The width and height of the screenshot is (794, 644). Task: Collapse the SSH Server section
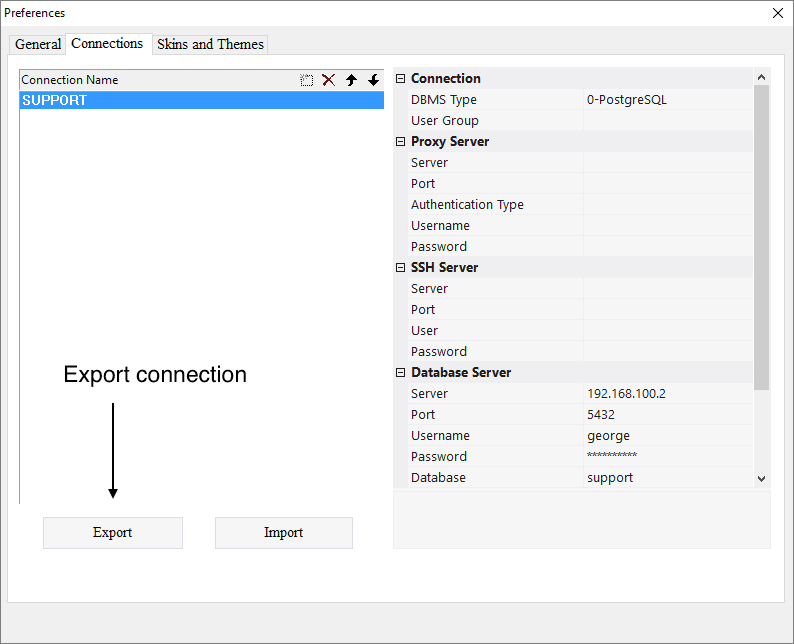point(401,268)
